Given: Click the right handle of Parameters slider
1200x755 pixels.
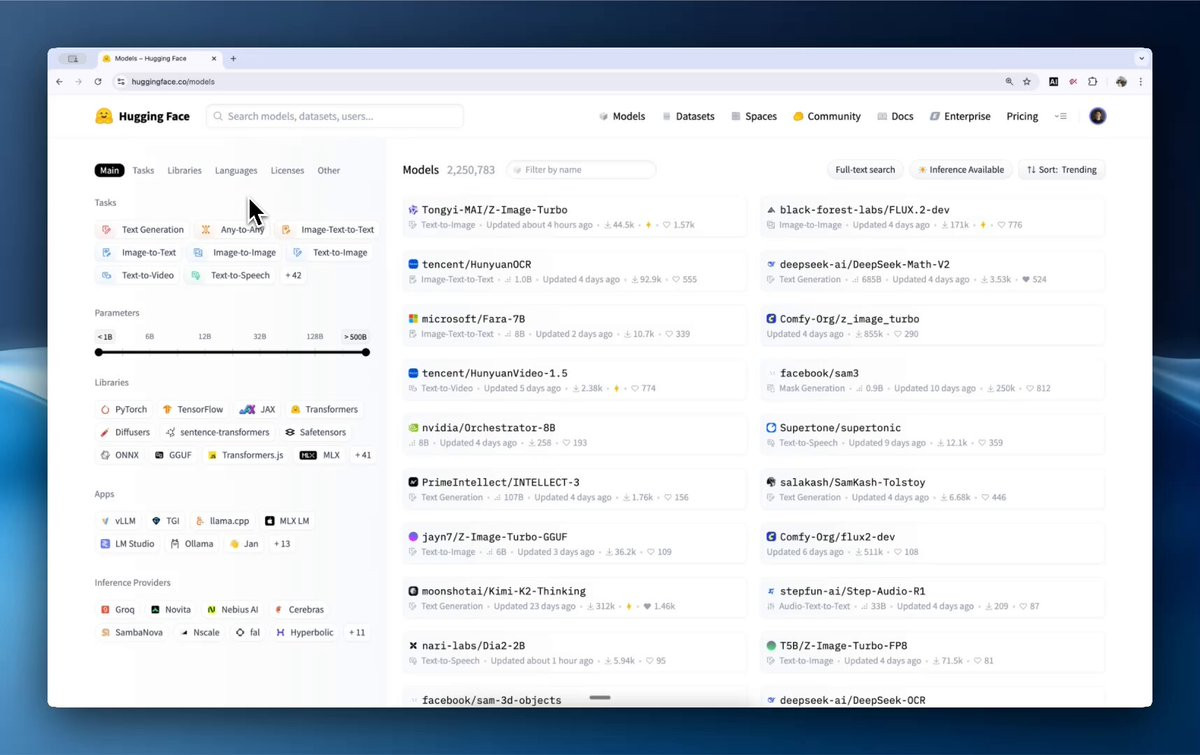Looking at the screenshot, I should [x=366, y=352].
